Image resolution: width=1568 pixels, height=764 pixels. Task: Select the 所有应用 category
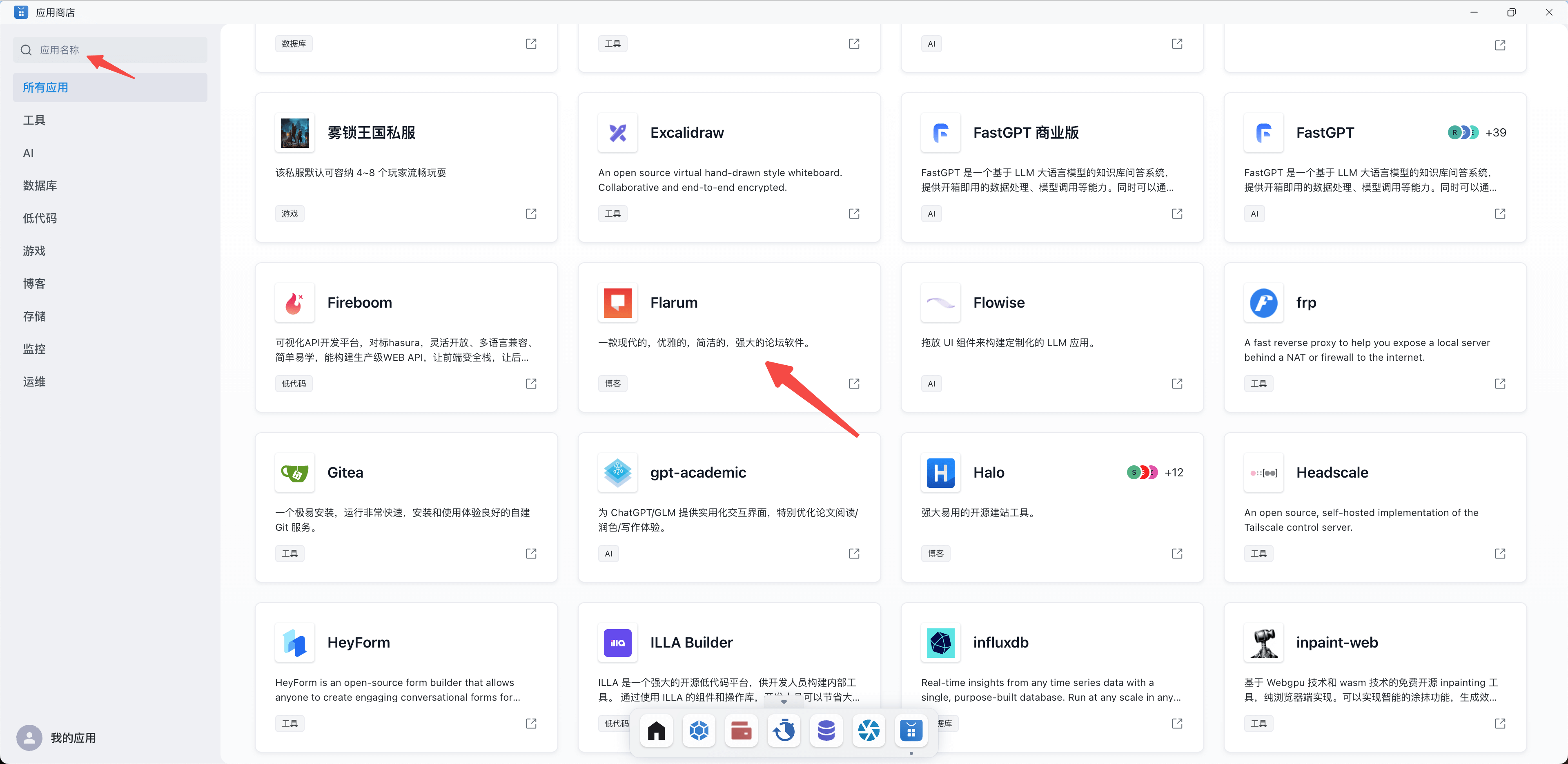click(110, 87)
